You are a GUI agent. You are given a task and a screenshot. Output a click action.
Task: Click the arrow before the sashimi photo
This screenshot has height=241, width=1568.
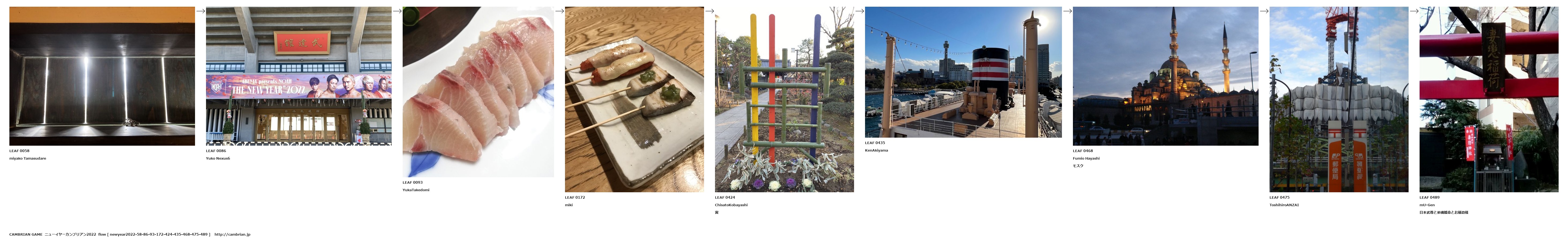pyautogui.click(x=397, y=11)
